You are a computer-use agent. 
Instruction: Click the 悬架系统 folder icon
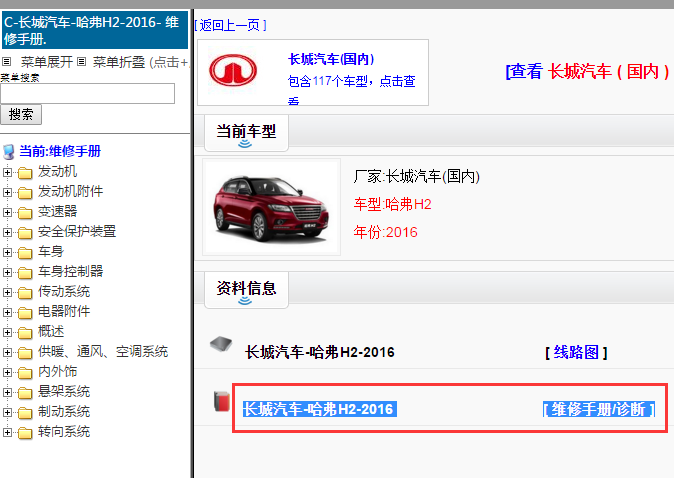(25, 392)
